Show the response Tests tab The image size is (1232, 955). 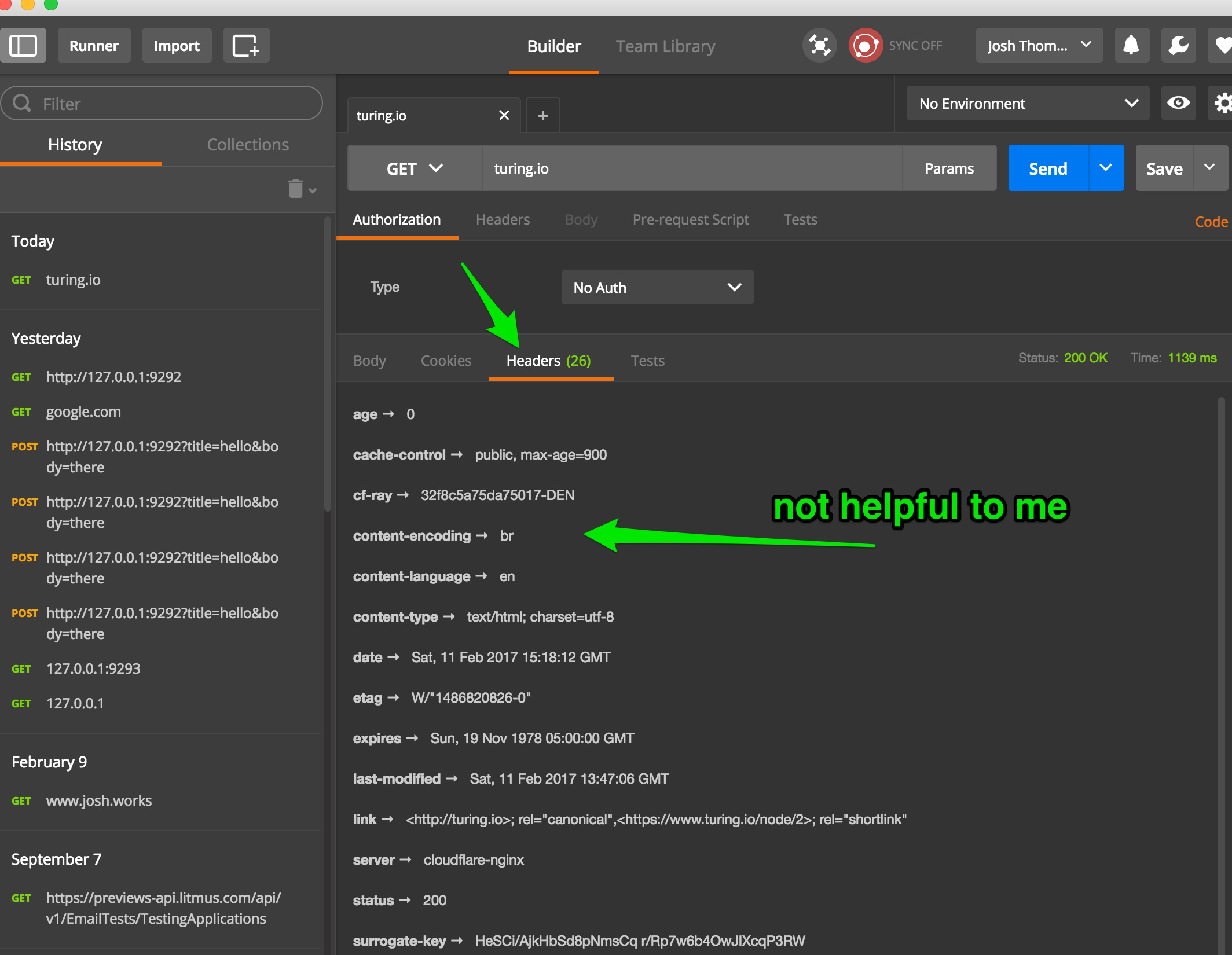point(647,361)
